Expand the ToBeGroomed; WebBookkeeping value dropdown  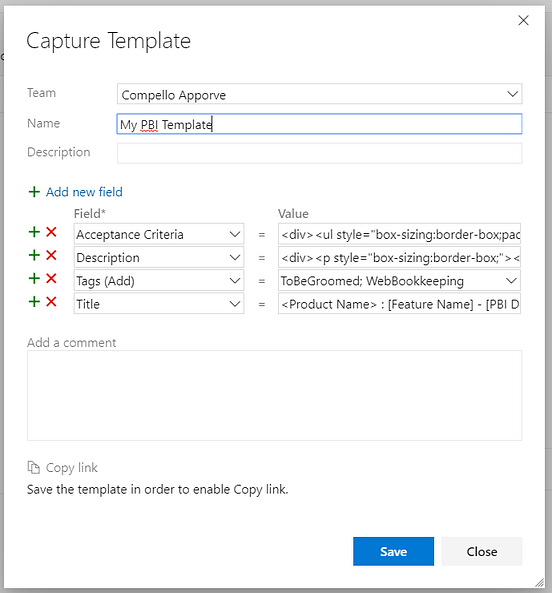point(511,281)
